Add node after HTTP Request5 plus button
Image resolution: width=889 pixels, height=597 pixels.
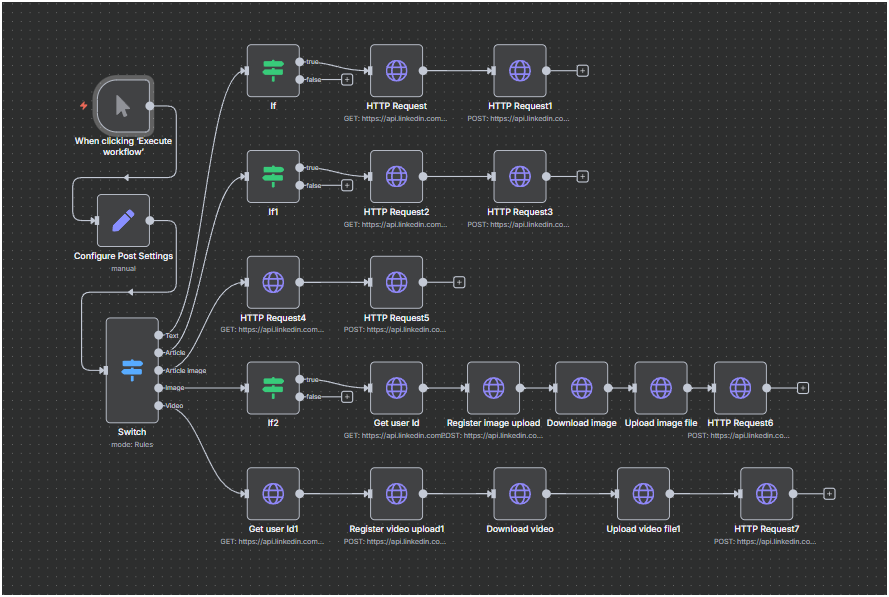coord(459,282)
